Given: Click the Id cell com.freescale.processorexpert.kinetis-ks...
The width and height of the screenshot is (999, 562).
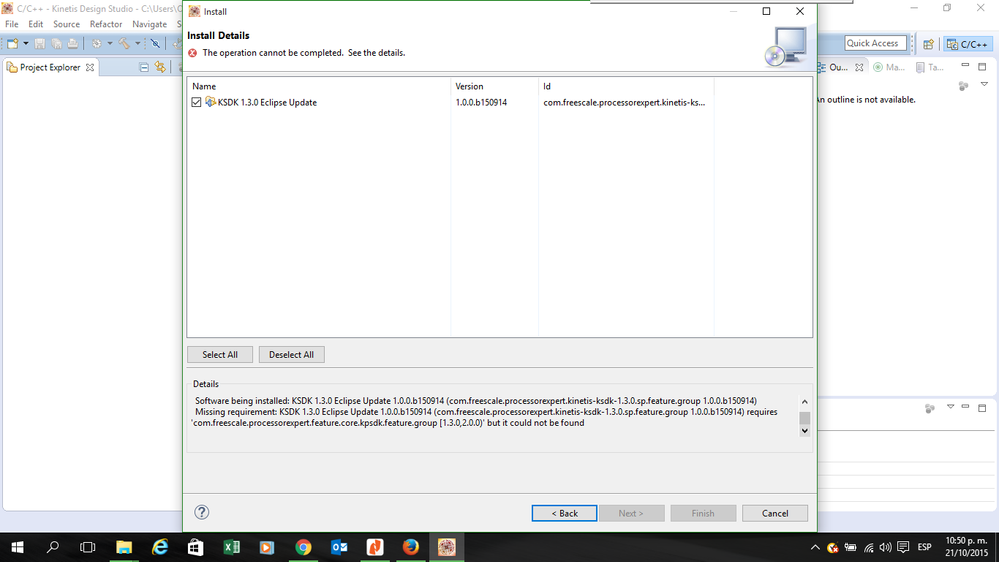Looking at the screenshot, I should (624, 102).
